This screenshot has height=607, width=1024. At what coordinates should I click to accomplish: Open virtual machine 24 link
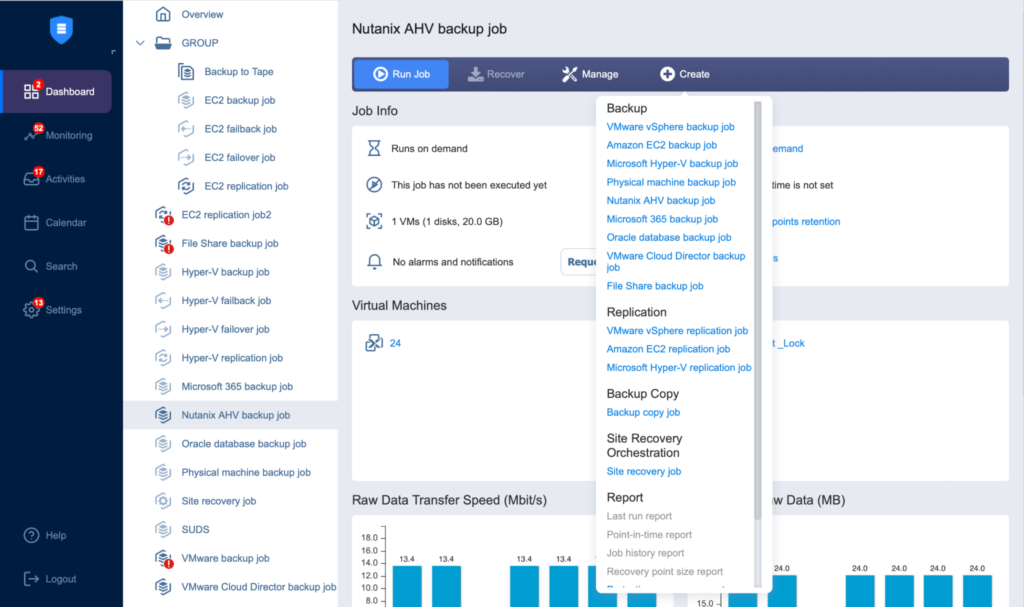click(x=395, y=343)
